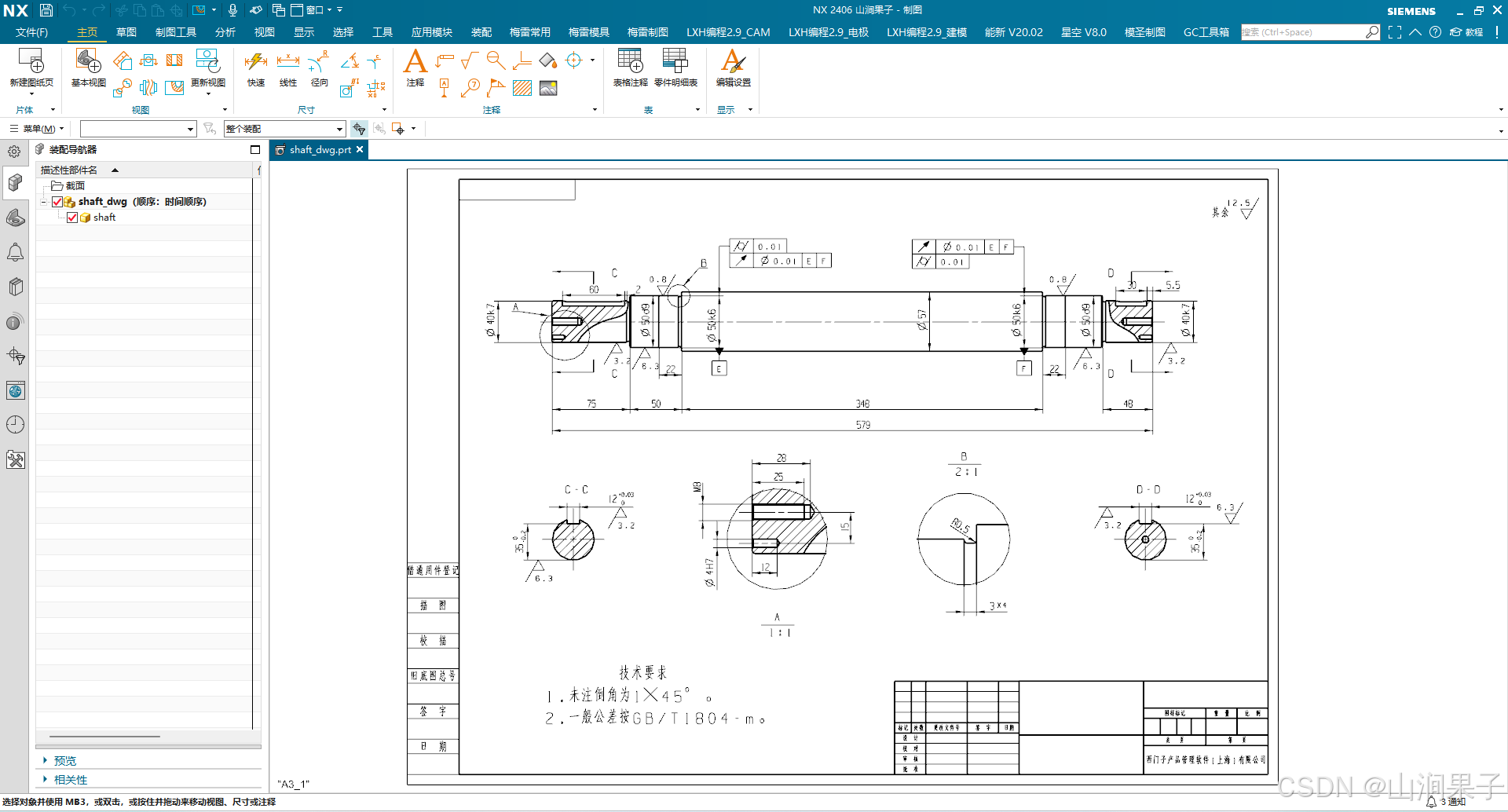Image resolution: width=1508 pixels, height=812 pixels.
Task: Open the resource bar settings gear
Action: coord(14,152)
